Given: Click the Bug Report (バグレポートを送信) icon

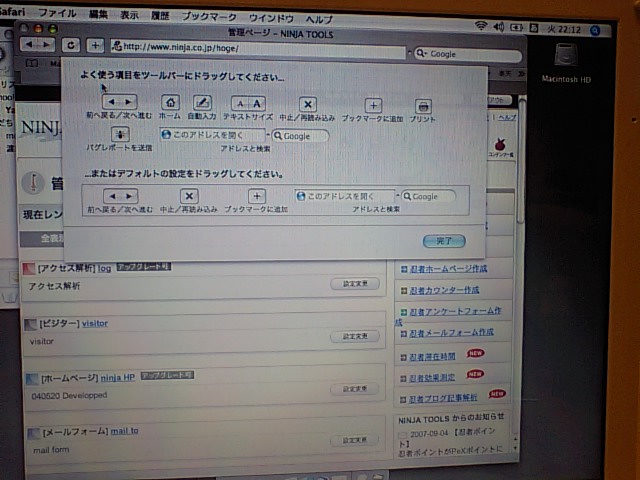Looking at the screenshot, I should 120,134.
